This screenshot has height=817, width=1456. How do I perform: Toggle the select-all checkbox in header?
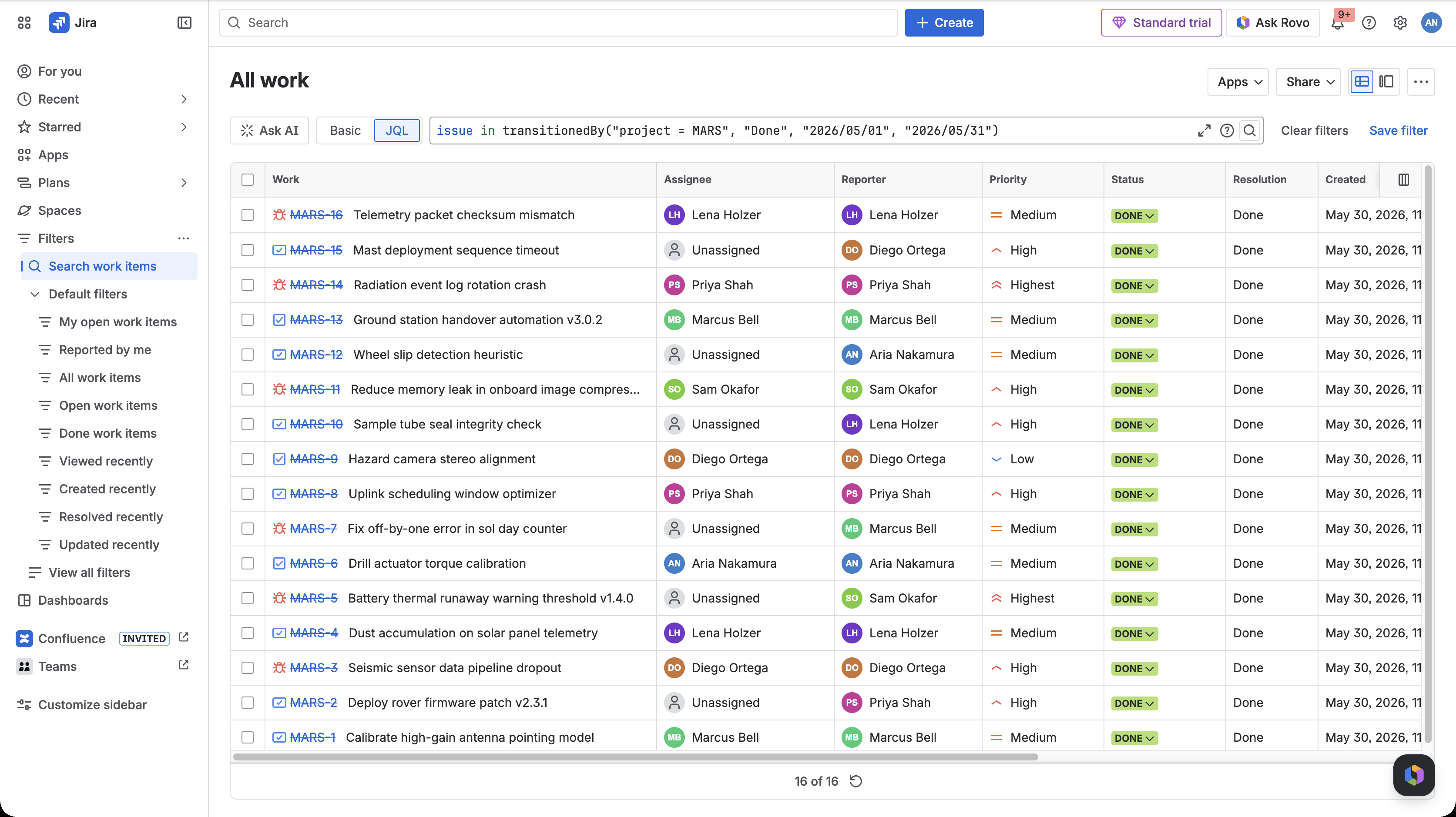(248, 180)
